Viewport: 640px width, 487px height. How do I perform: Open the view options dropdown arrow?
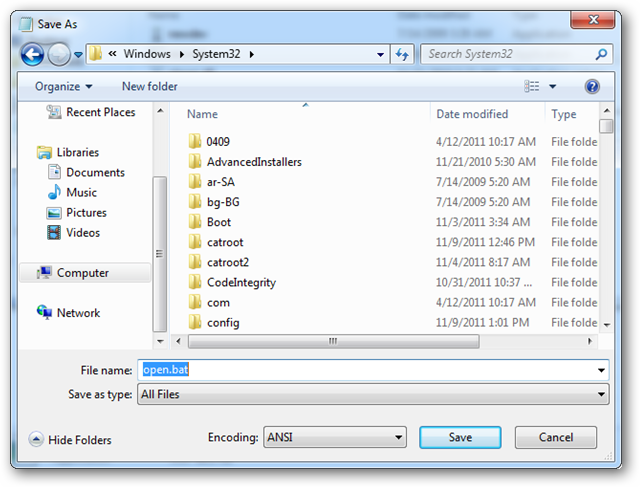[553, 87]
